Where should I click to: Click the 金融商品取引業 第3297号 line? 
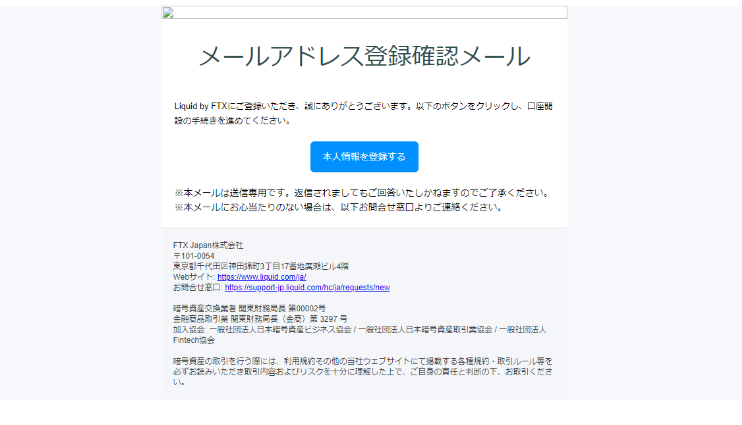click(x=260, y=319)
